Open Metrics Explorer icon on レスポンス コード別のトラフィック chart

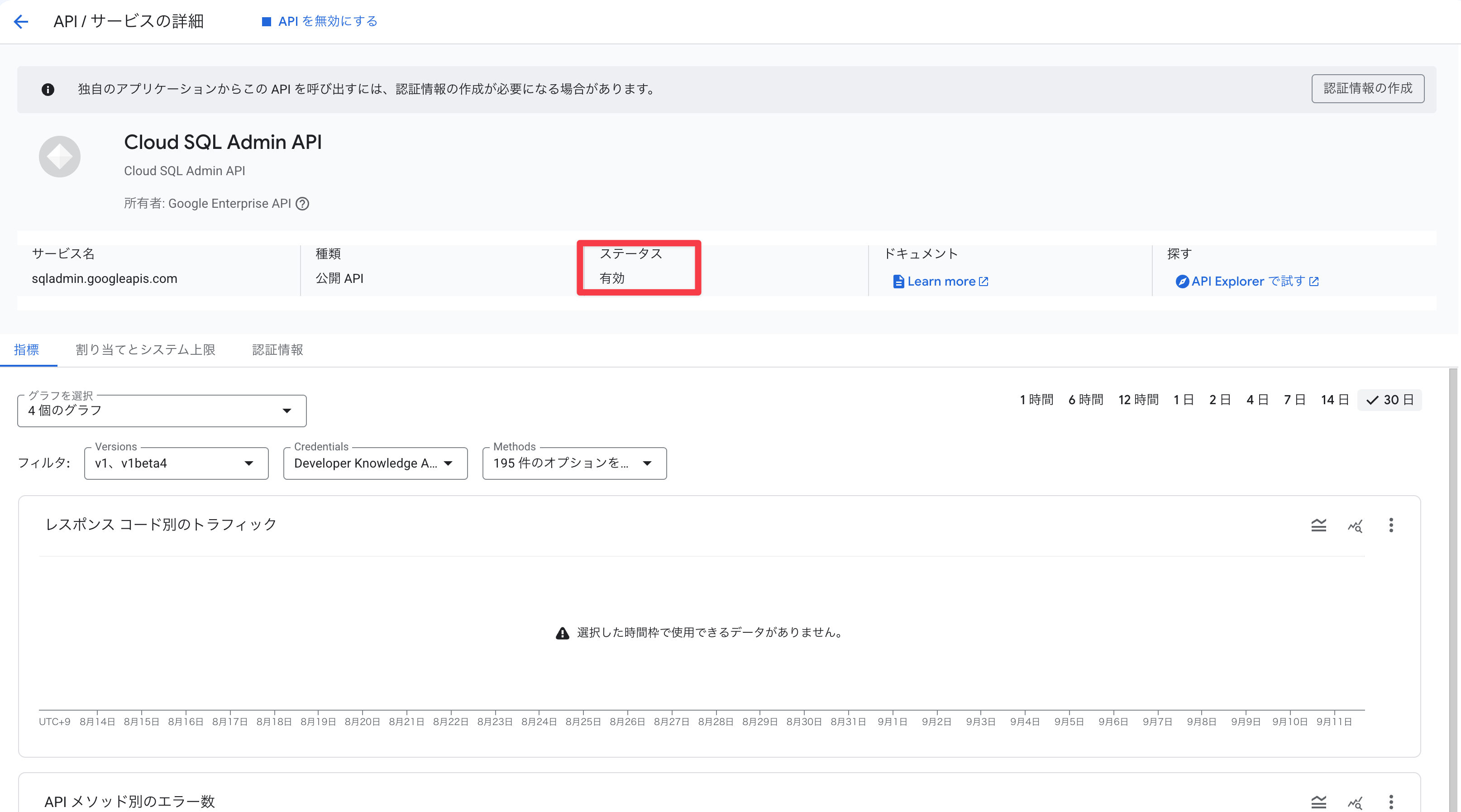coord(1355,525)
